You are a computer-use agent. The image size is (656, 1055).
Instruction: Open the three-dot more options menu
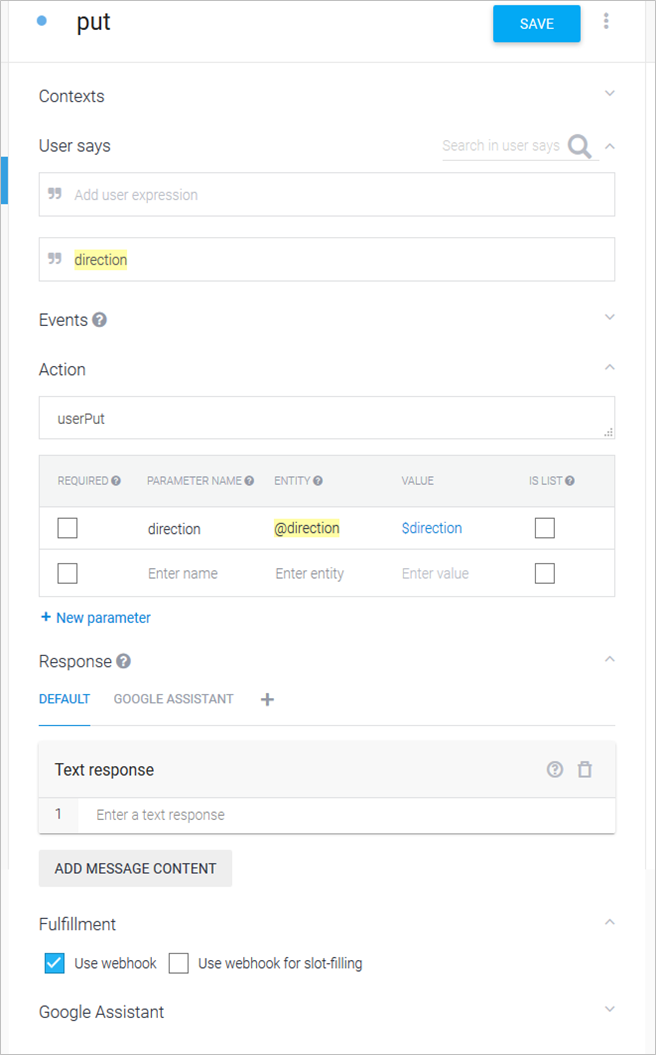[606, 22]
